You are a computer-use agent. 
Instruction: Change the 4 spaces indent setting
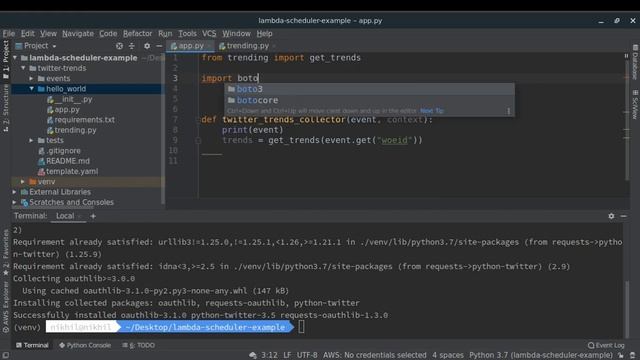[x=448, y=355]
